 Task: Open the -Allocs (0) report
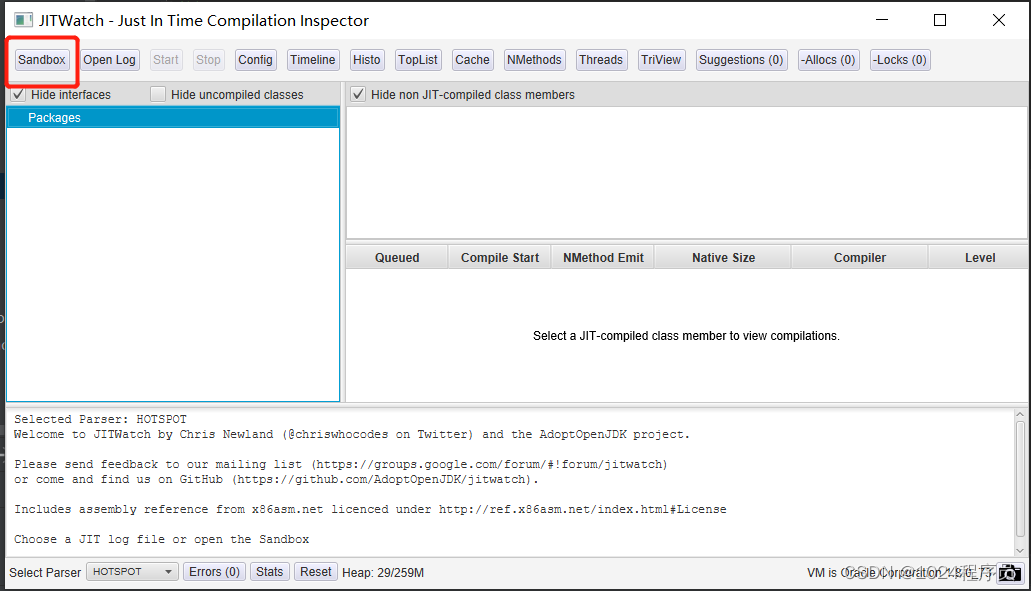pos(828,60)
